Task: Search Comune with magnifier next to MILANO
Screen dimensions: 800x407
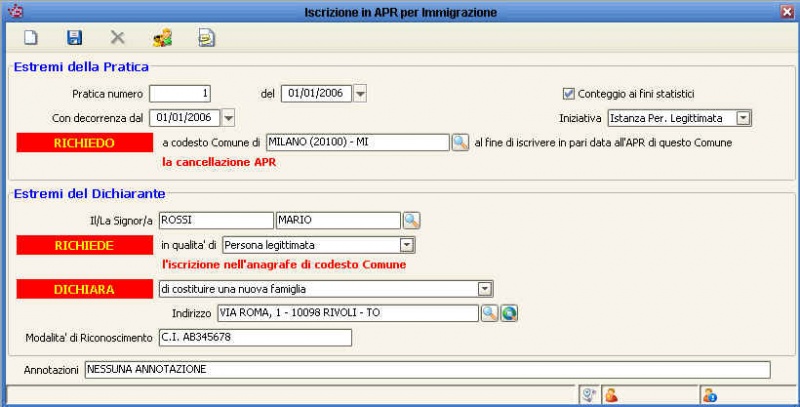Action: (x=460, y=142)
